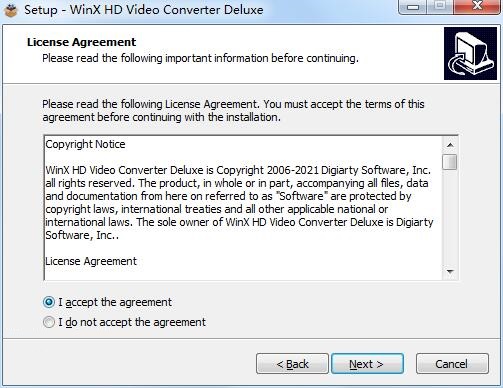Close the WinX setup window
This screenshot has width=503, height=388.
tap(477, 6)
